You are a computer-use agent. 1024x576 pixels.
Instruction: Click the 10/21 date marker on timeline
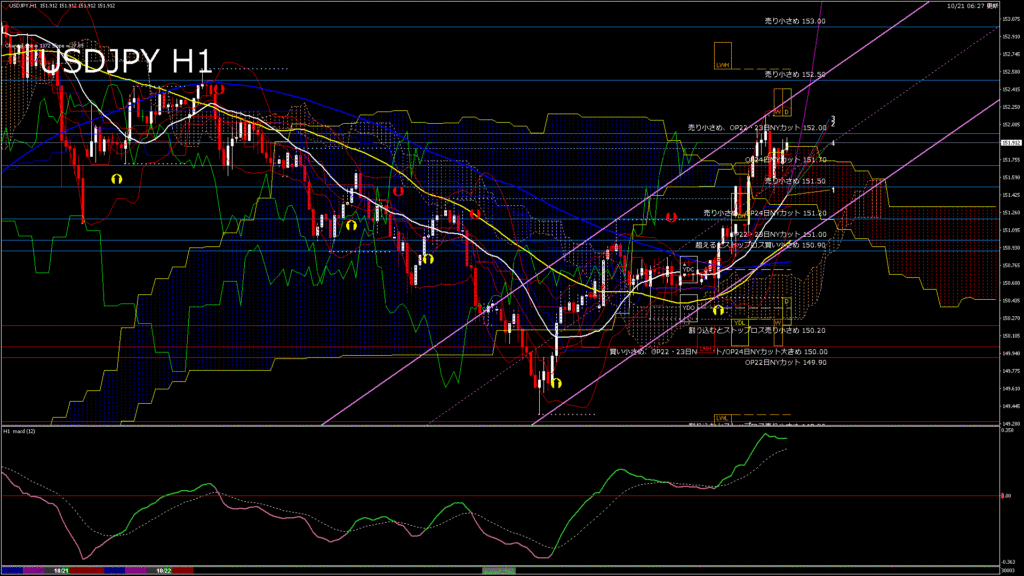[60, 570]
